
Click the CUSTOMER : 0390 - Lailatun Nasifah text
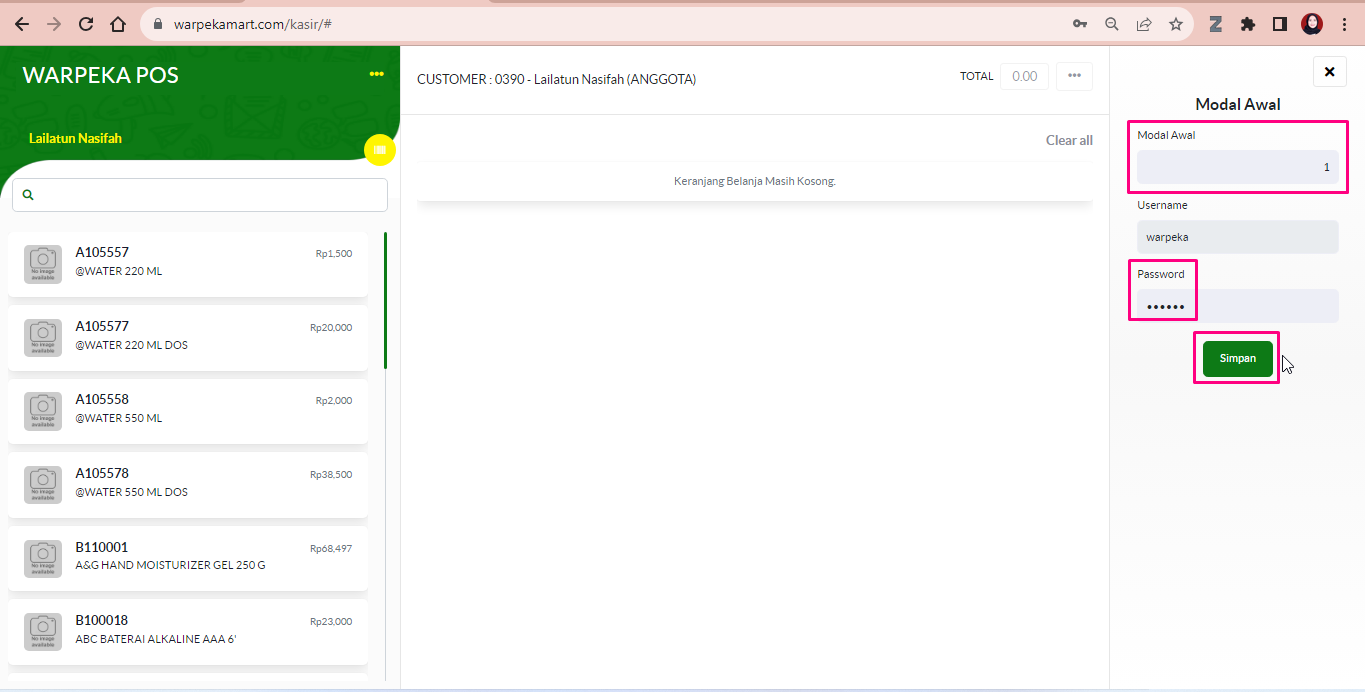coord(556,79)
